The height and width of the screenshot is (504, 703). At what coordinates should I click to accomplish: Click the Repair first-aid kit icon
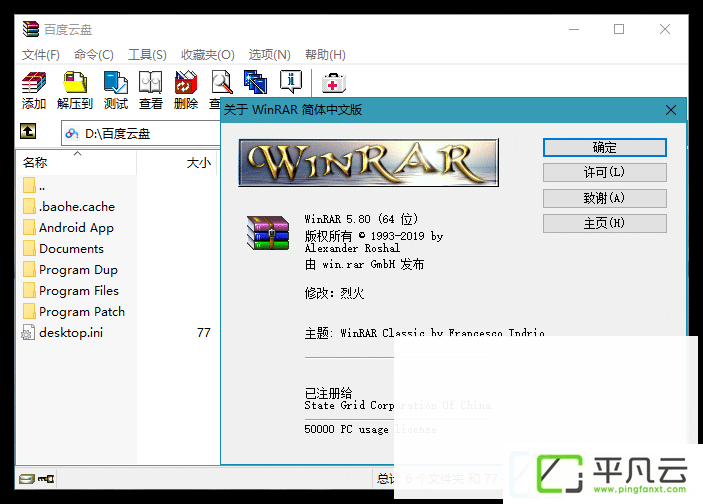(x=334, y=83)
